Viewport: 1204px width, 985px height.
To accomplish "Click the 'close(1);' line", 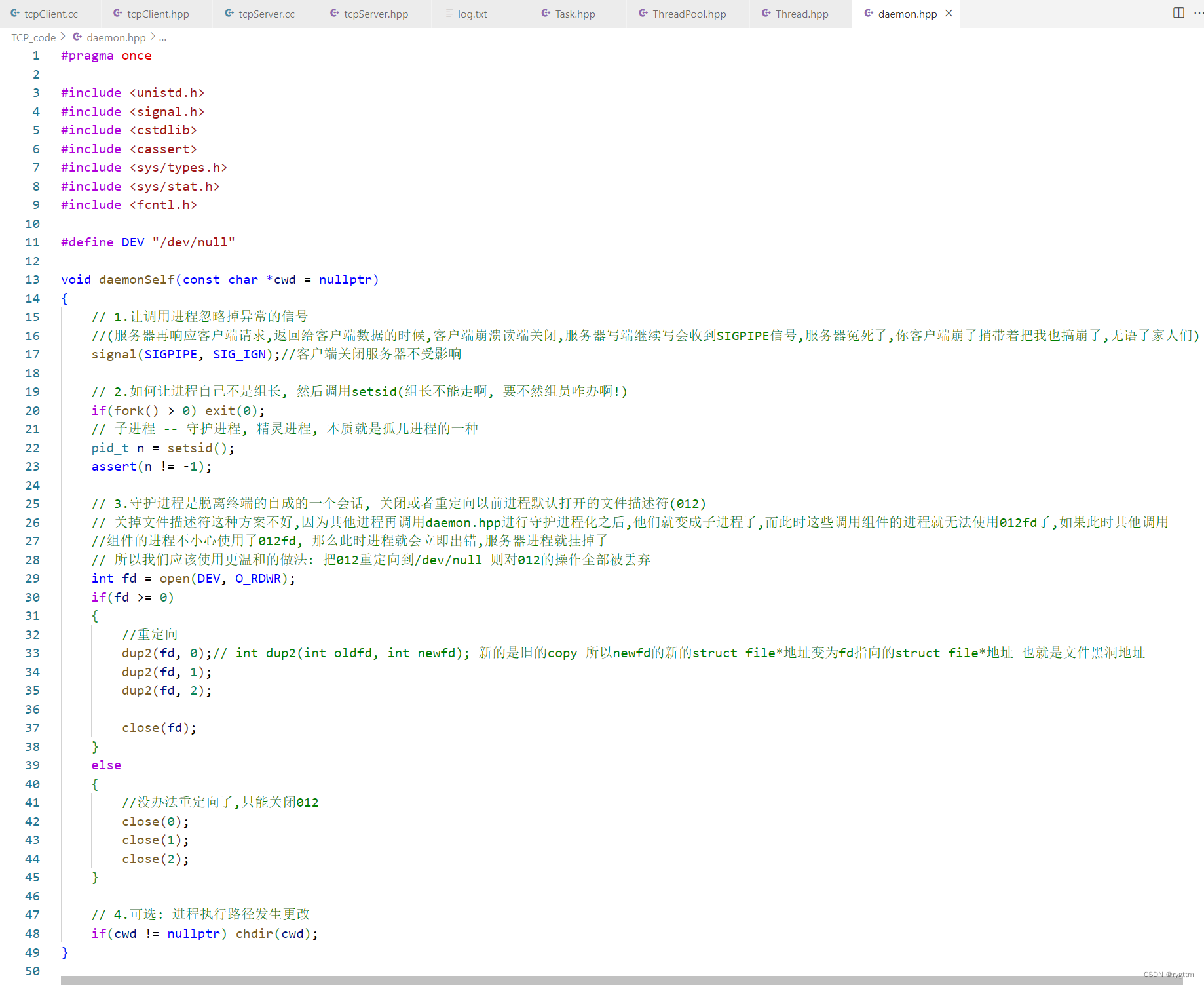I will tap(155, 840).
